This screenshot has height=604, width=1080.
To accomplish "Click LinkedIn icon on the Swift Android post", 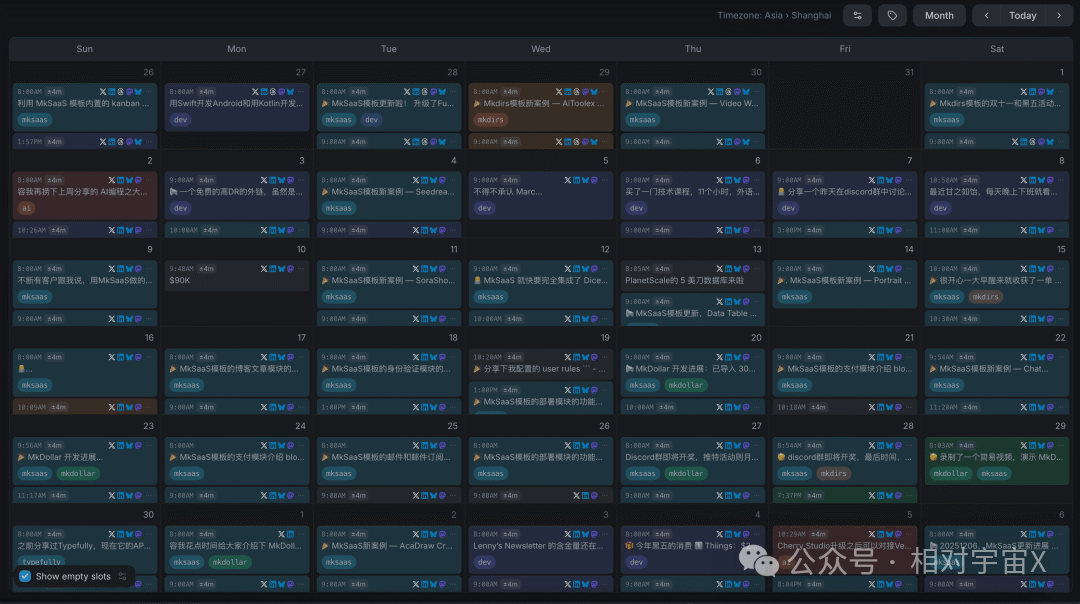I will point(264,92).
